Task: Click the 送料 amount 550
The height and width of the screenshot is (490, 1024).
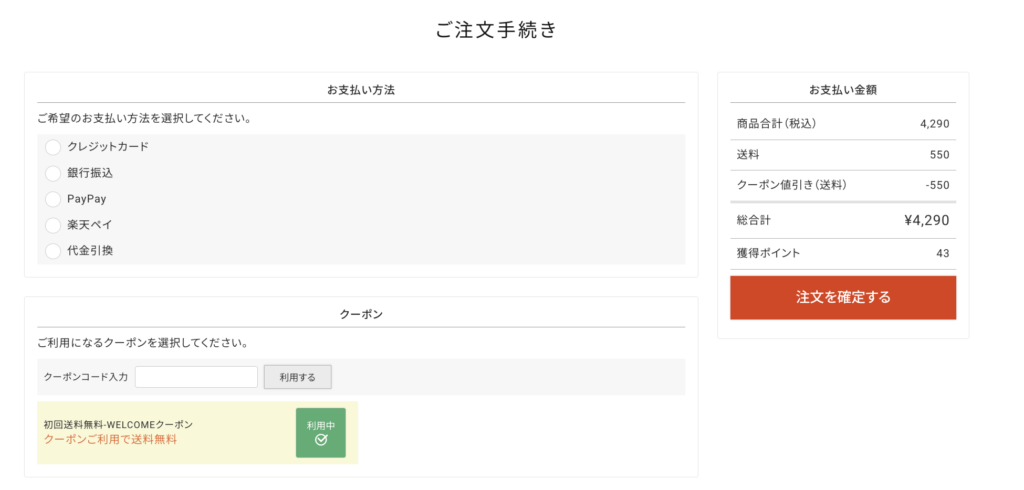Action: tap(938, 155)
